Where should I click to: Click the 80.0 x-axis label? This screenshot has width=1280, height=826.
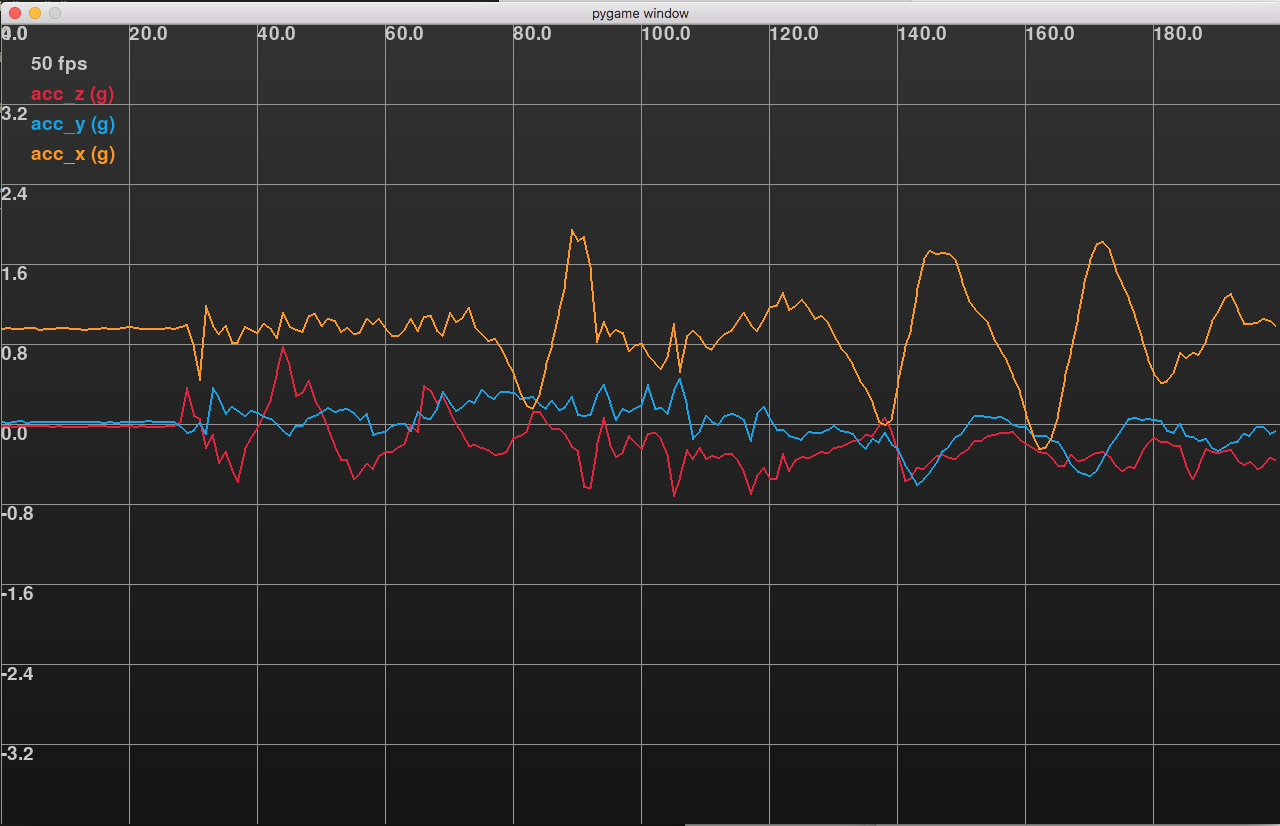[x=533, y=34]
